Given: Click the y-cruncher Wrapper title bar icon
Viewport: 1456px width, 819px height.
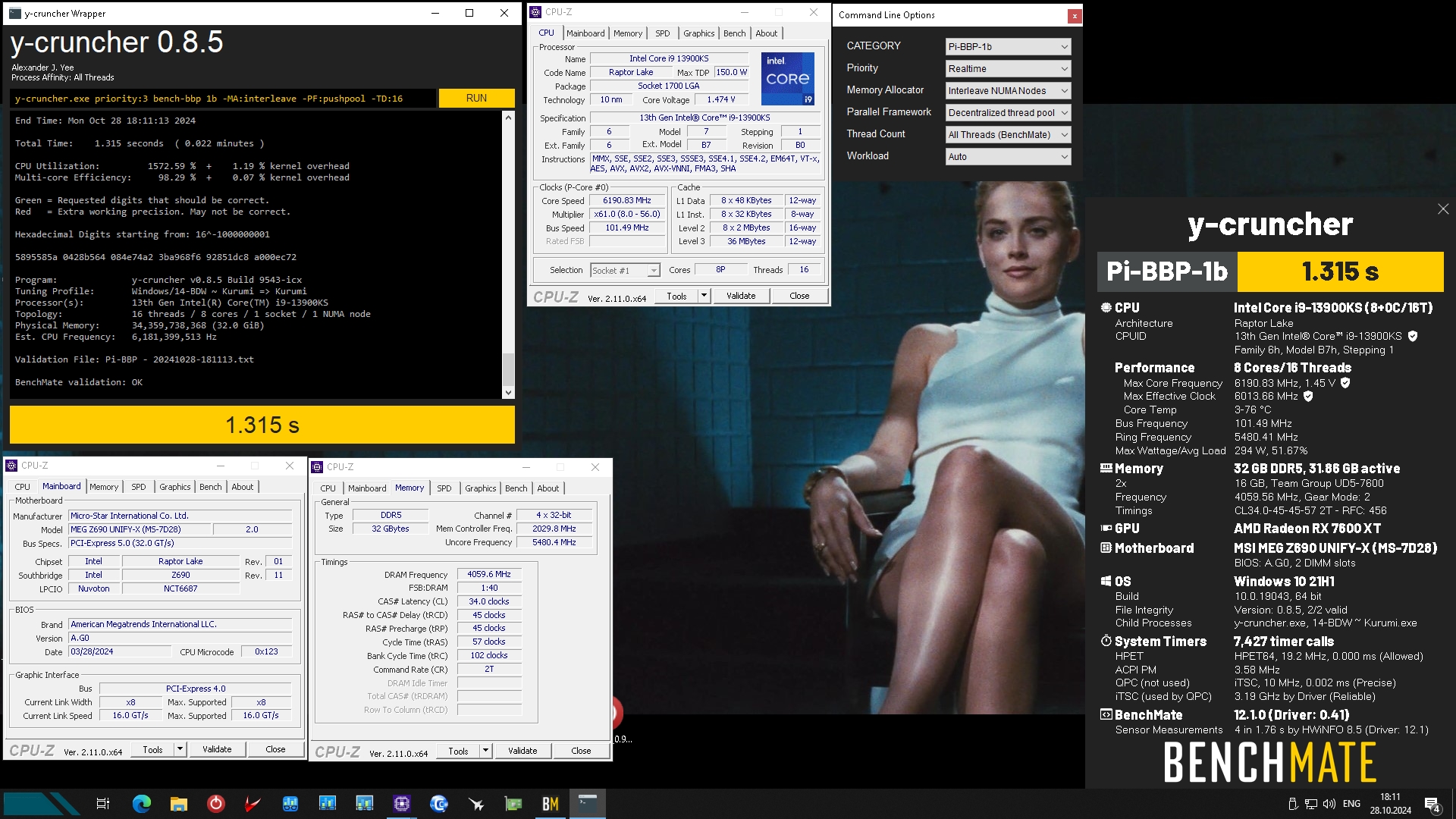Looking at the screenshot, I should click(14, 13).
